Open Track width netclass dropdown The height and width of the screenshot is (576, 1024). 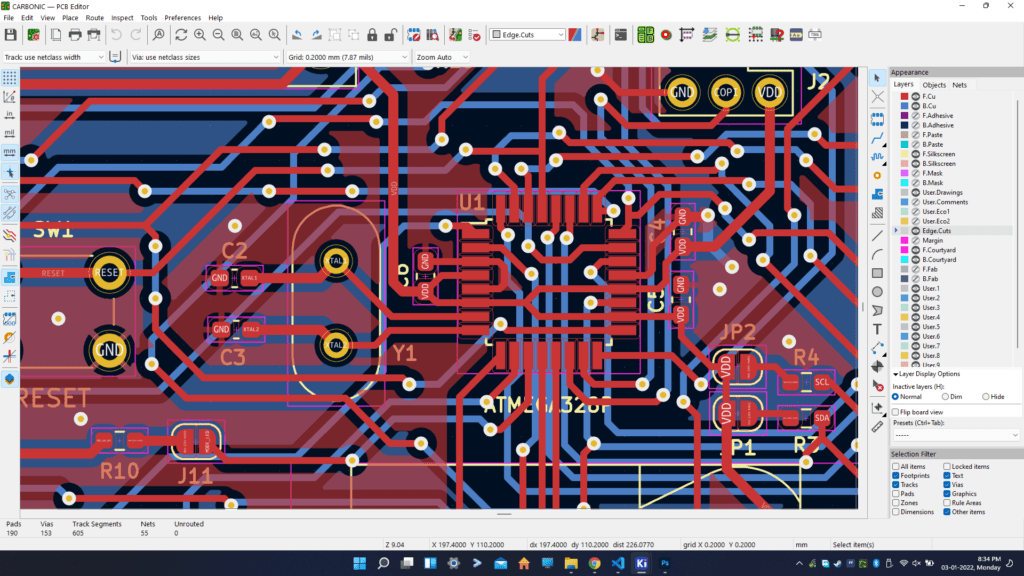pos(54,57)
